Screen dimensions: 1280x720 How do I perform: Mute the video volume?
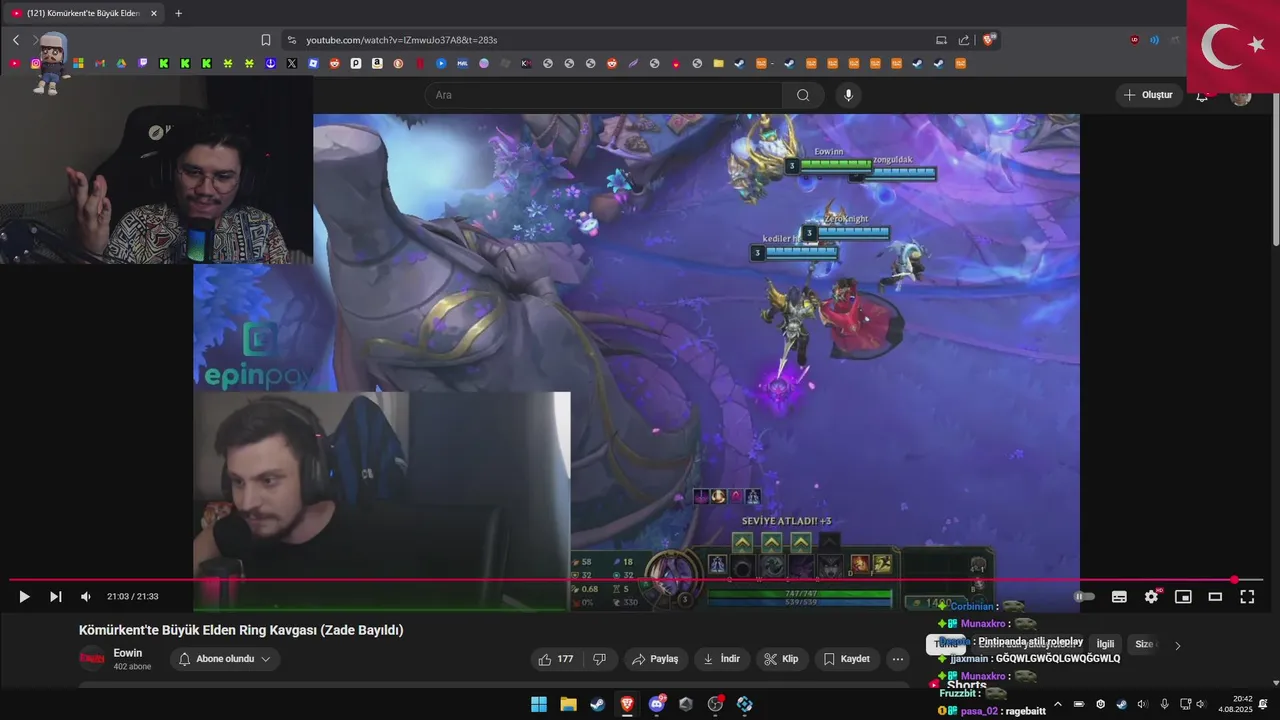[x=86, y=596]
